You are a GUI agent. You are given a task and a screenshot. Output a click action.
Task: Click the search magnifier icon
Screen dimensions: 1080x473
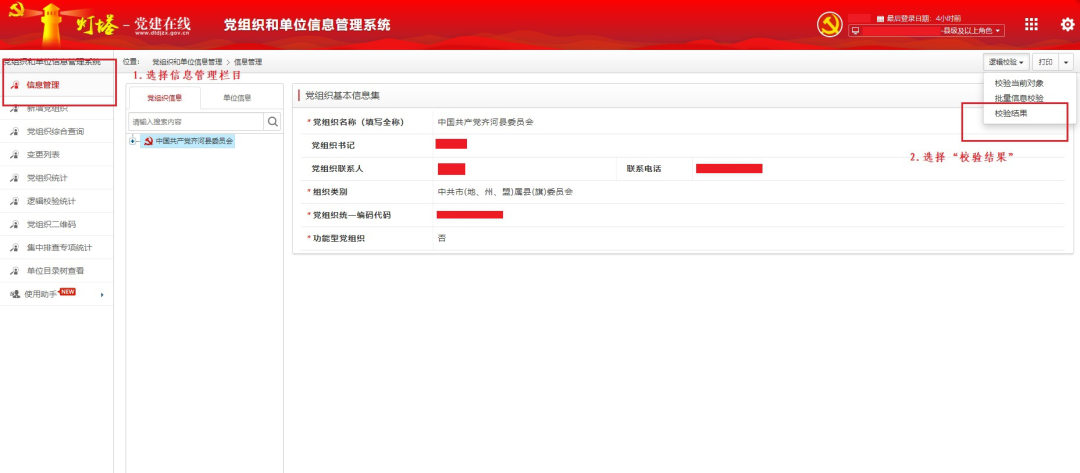[x=272, y=121]
